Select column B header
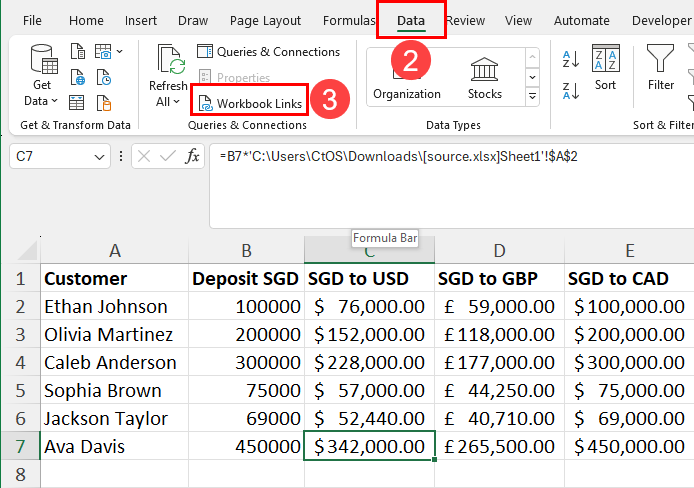This screenshot has height=488, width=694. pos(247,250)
